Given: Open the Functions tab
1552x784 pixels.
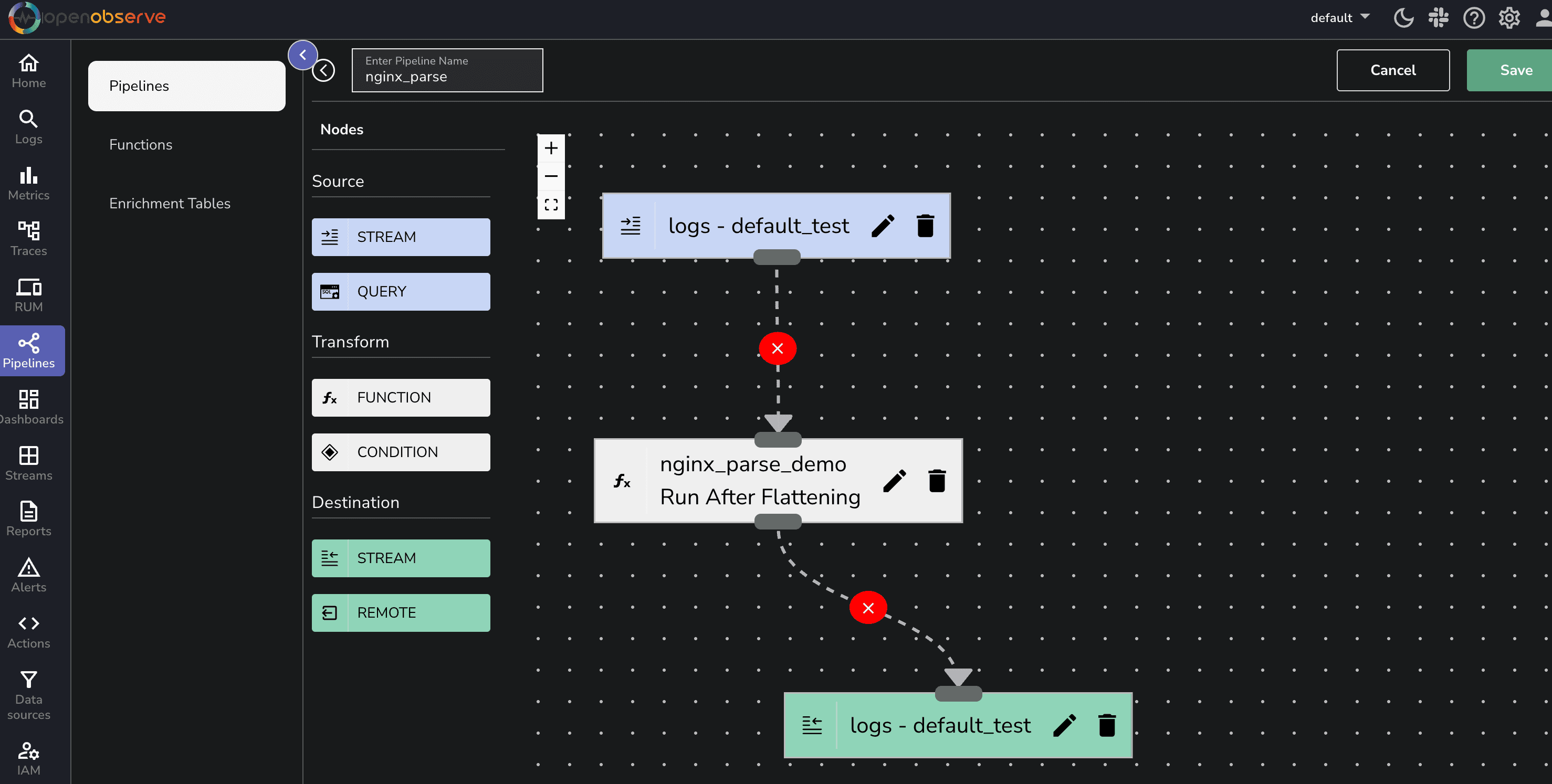Looking at the screenshot, I should (140, 144).
